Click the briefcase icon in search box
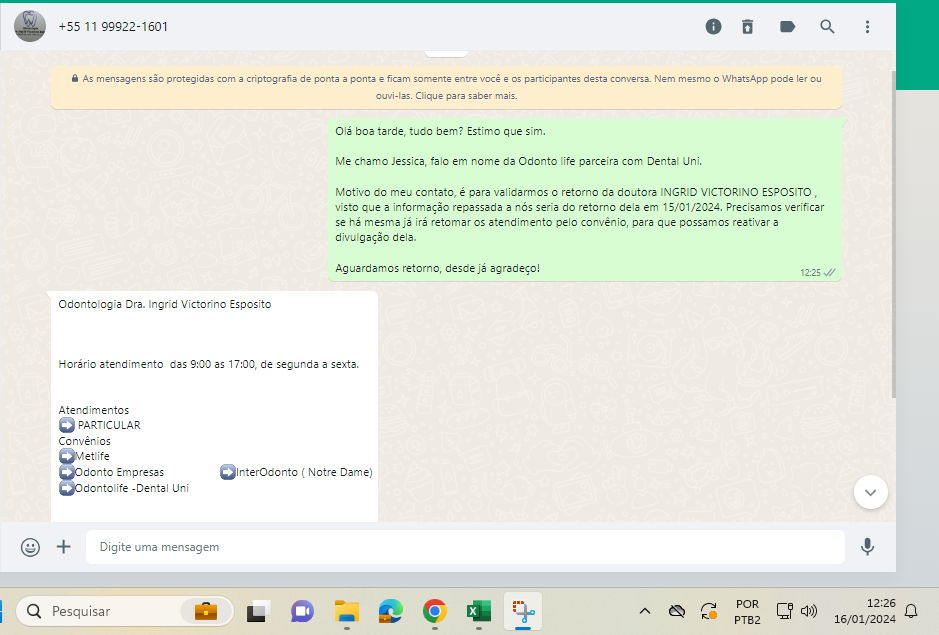 point(205,611)
